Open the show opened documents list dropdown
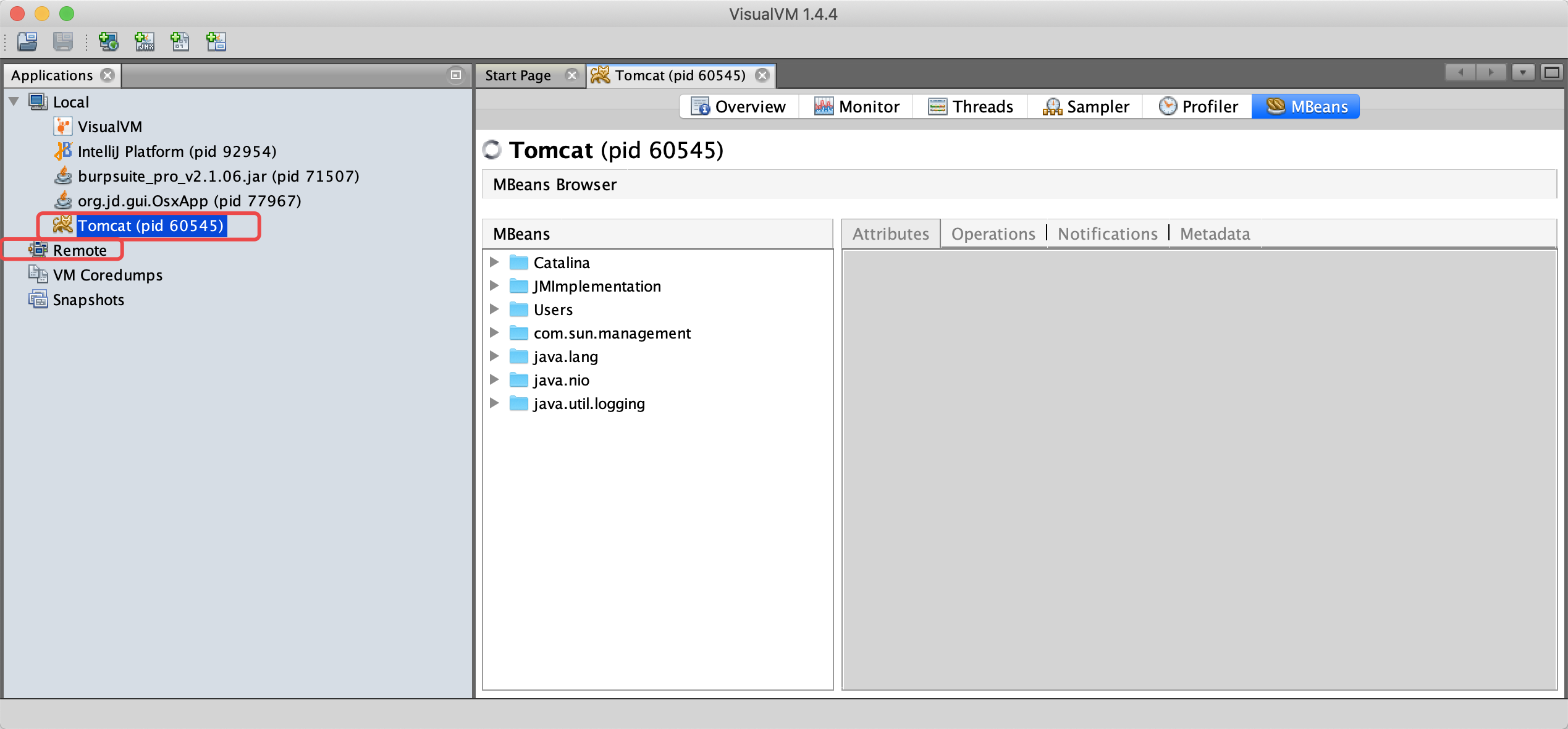1568x729 pixels. tap(1522, 73)
